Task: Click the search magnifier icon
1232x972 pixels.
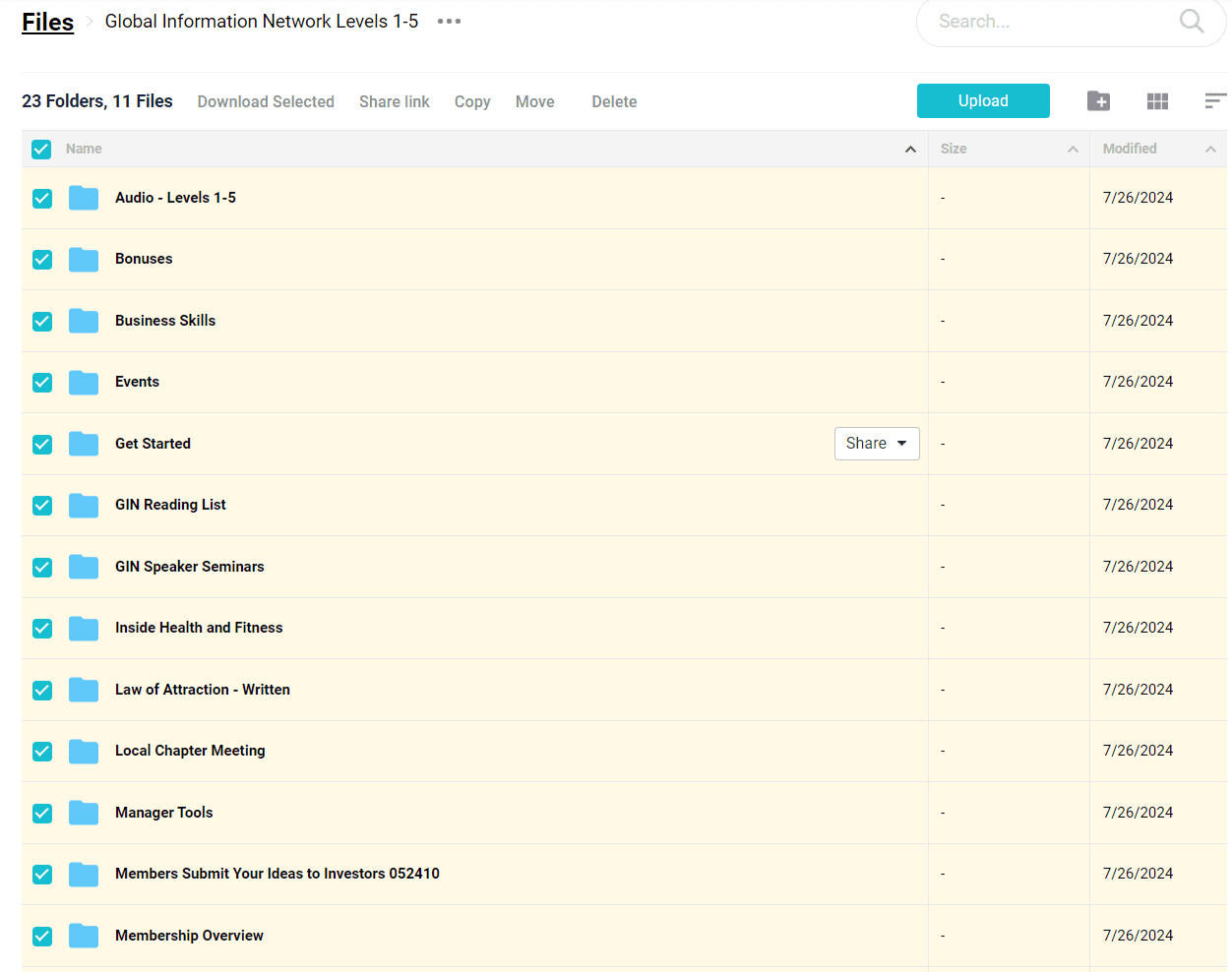Action: 1191,21
